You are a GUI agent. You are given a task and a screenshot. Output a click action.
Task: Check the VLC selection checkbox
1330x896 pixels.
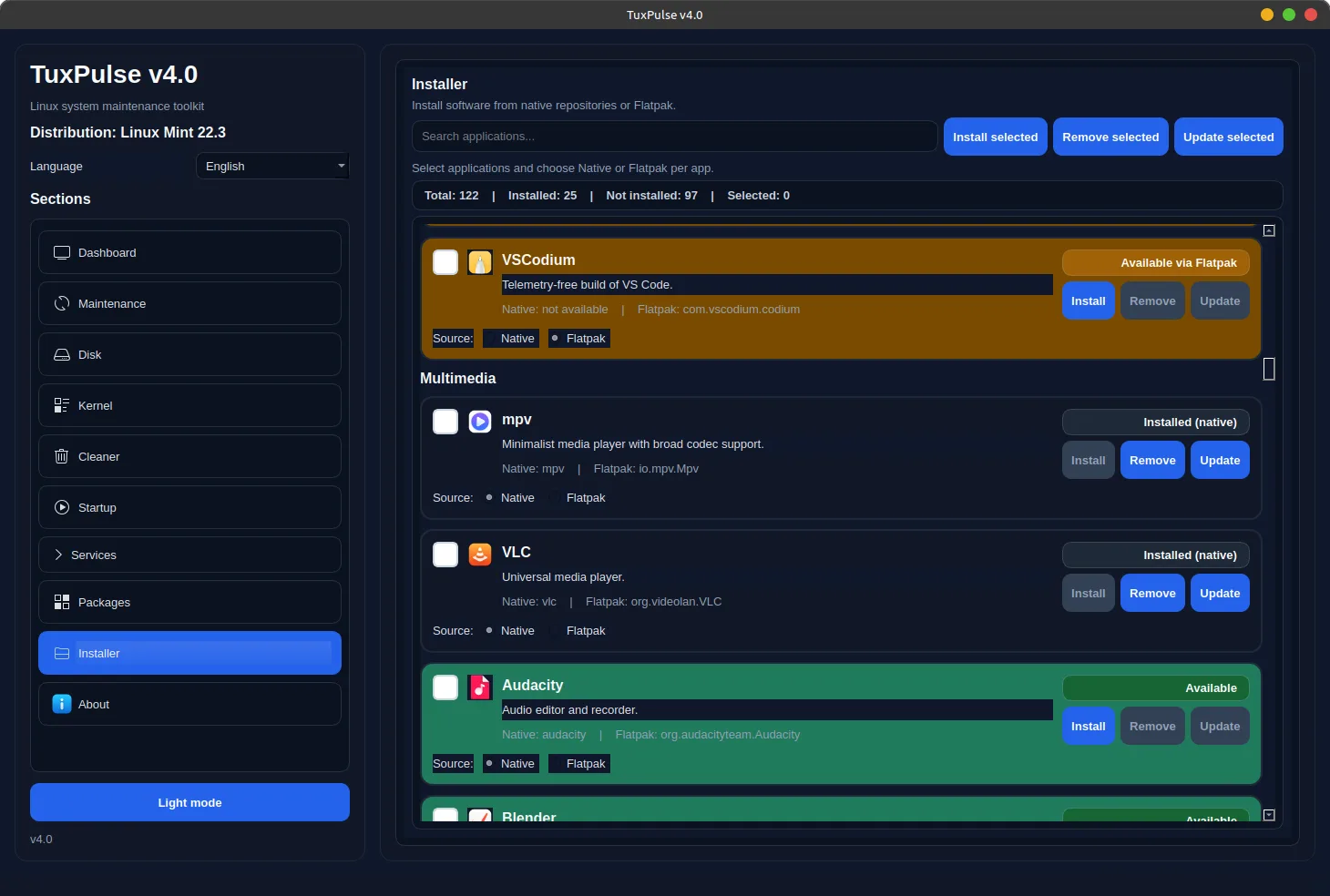click(x=445, y=555)
